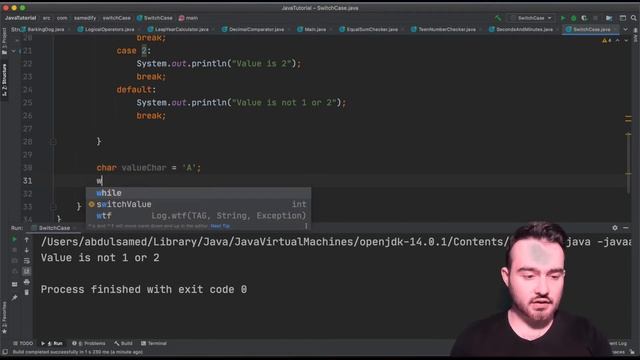The image size is (640, 360).
Task: Click the warnings triangle indicator in editor
Action: [x=606, y=40]
